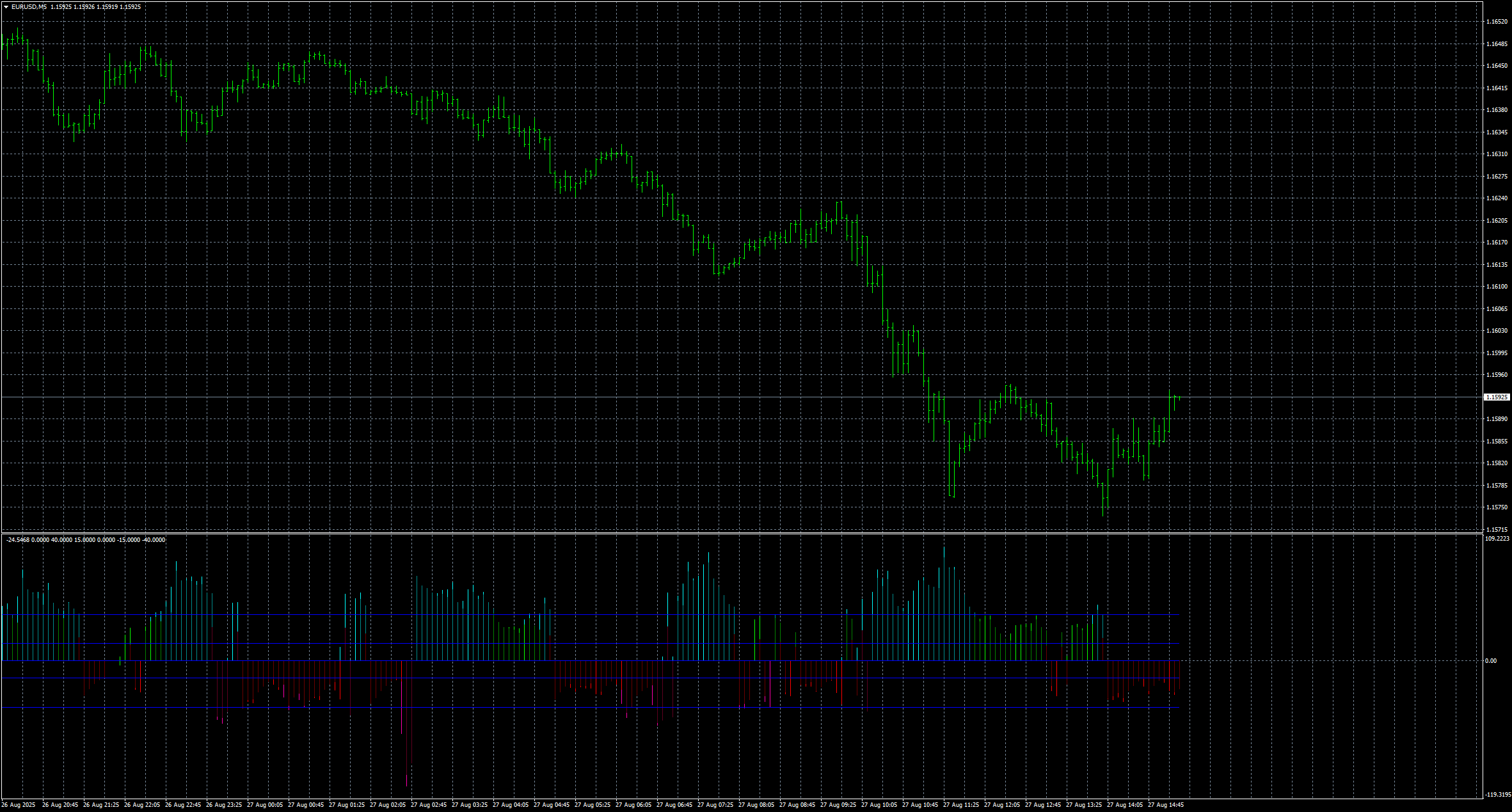Click the 1.16240 price scale label

(1496, 198)
